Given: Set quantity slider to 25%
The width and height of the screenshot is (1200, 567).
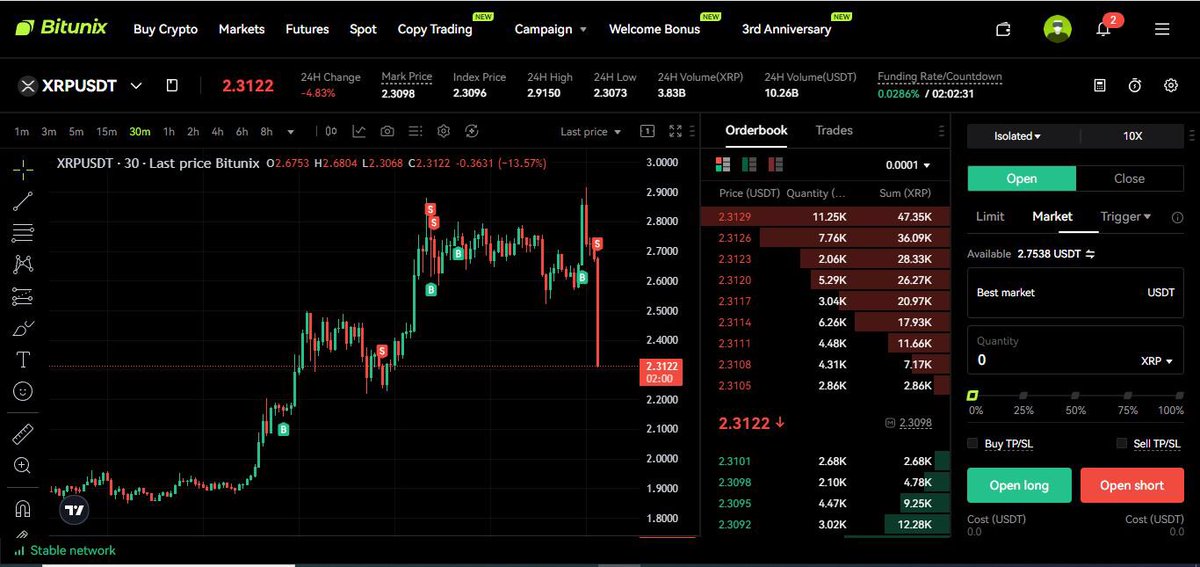Looking at the screenshot, I should click(x=1024, y=397).
